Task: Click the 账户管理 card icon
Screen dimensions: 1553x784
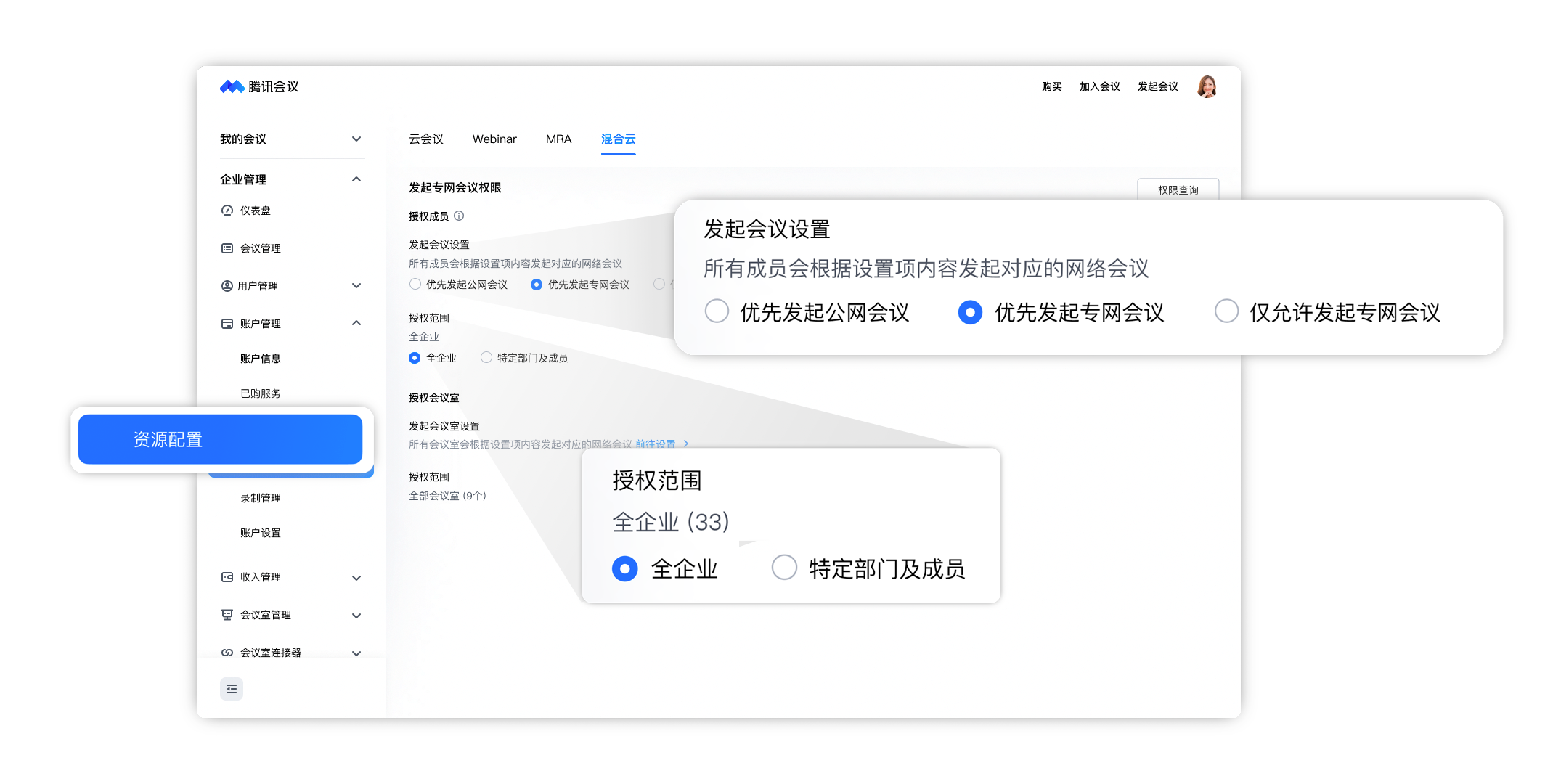Action: click(x=227, y=324)
